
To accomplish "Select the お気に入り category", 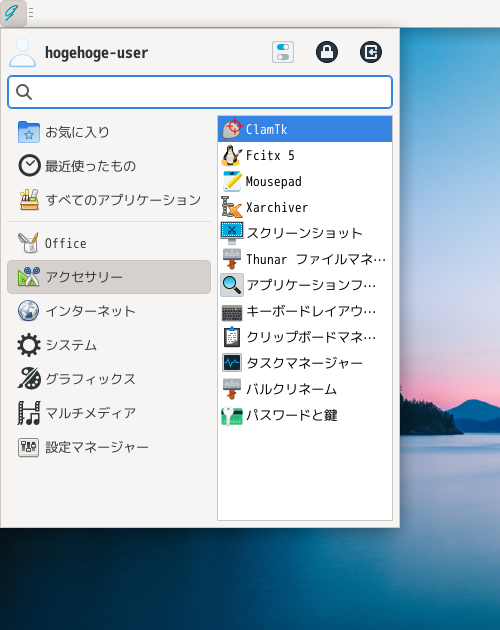I will tap(109, 132).
